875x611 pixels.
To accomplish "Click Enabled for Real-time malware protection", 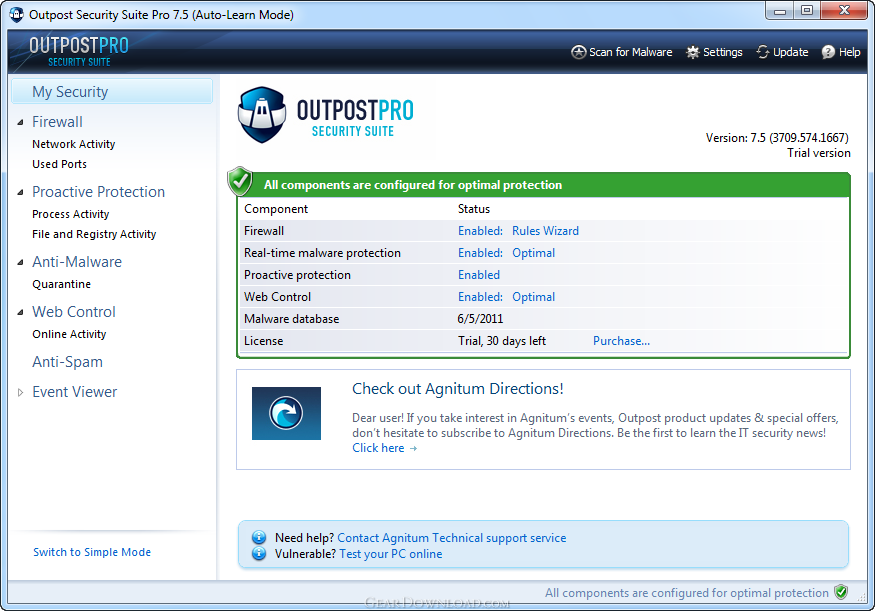I will click(480, 253).
